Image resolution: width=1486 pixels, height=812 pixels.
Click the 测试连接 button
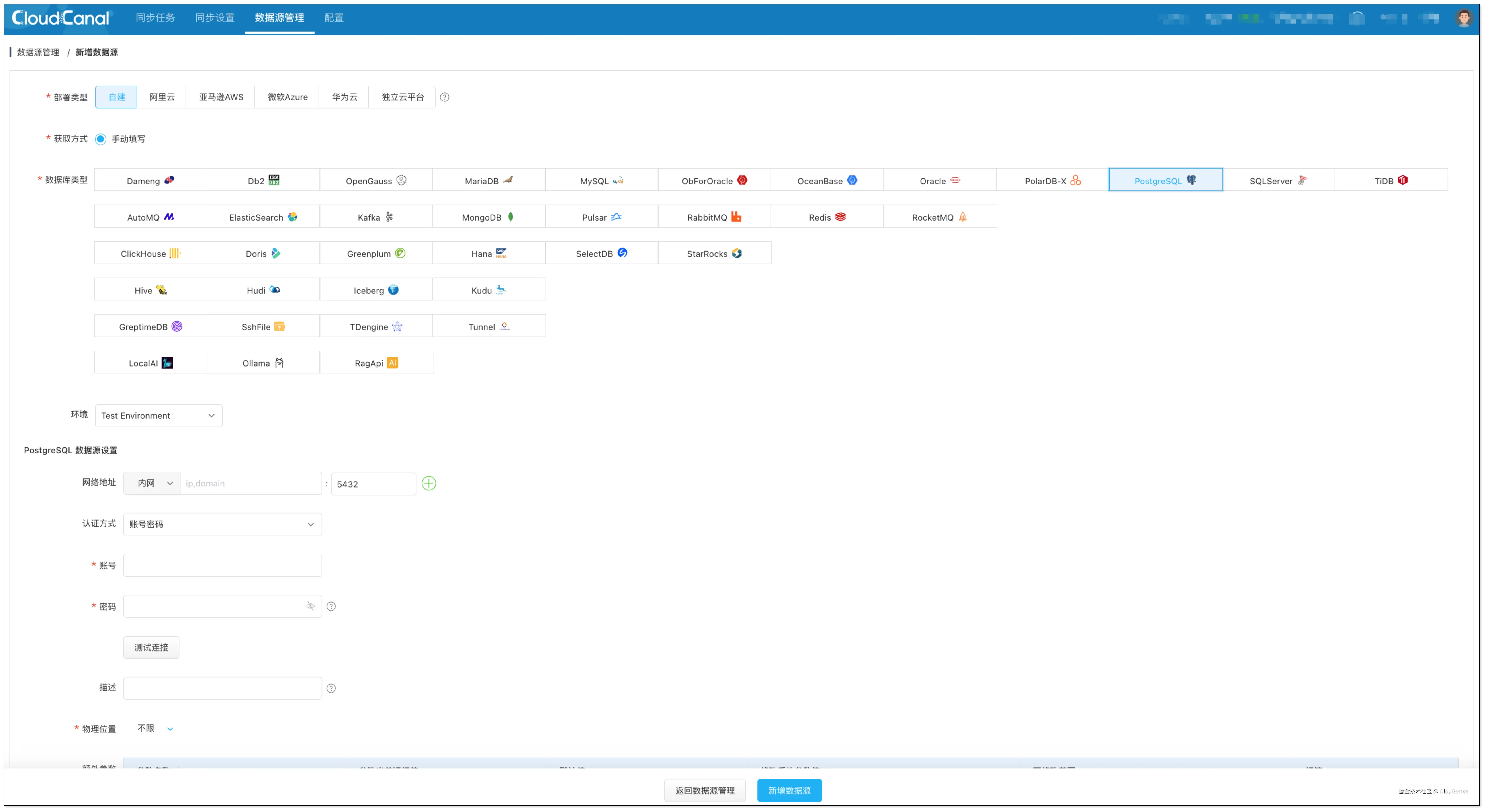click(x=151, y=647)
